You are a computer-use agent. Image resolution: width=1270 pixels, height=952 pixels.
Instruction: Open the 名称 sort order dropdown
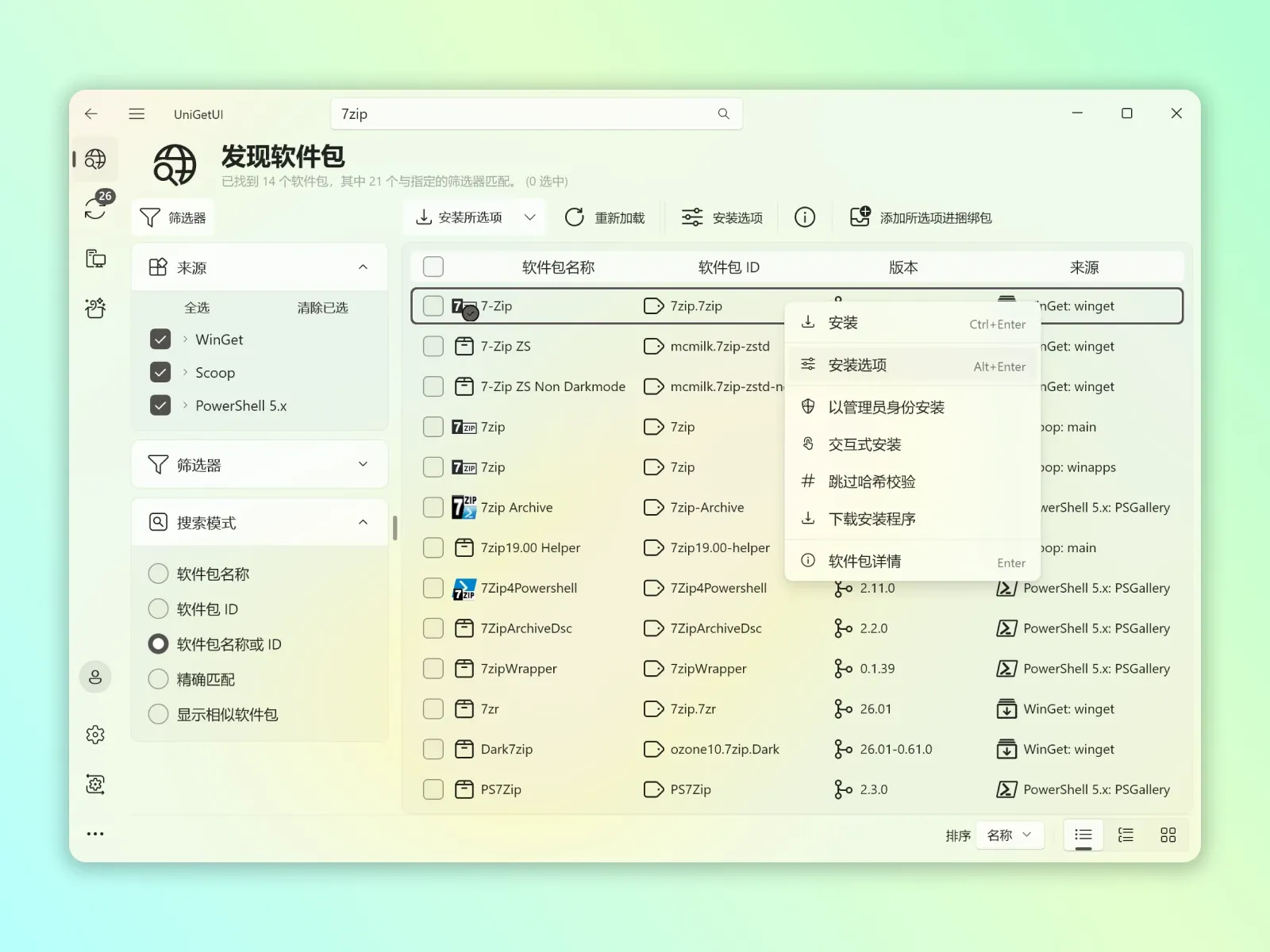click(1009, 835)
